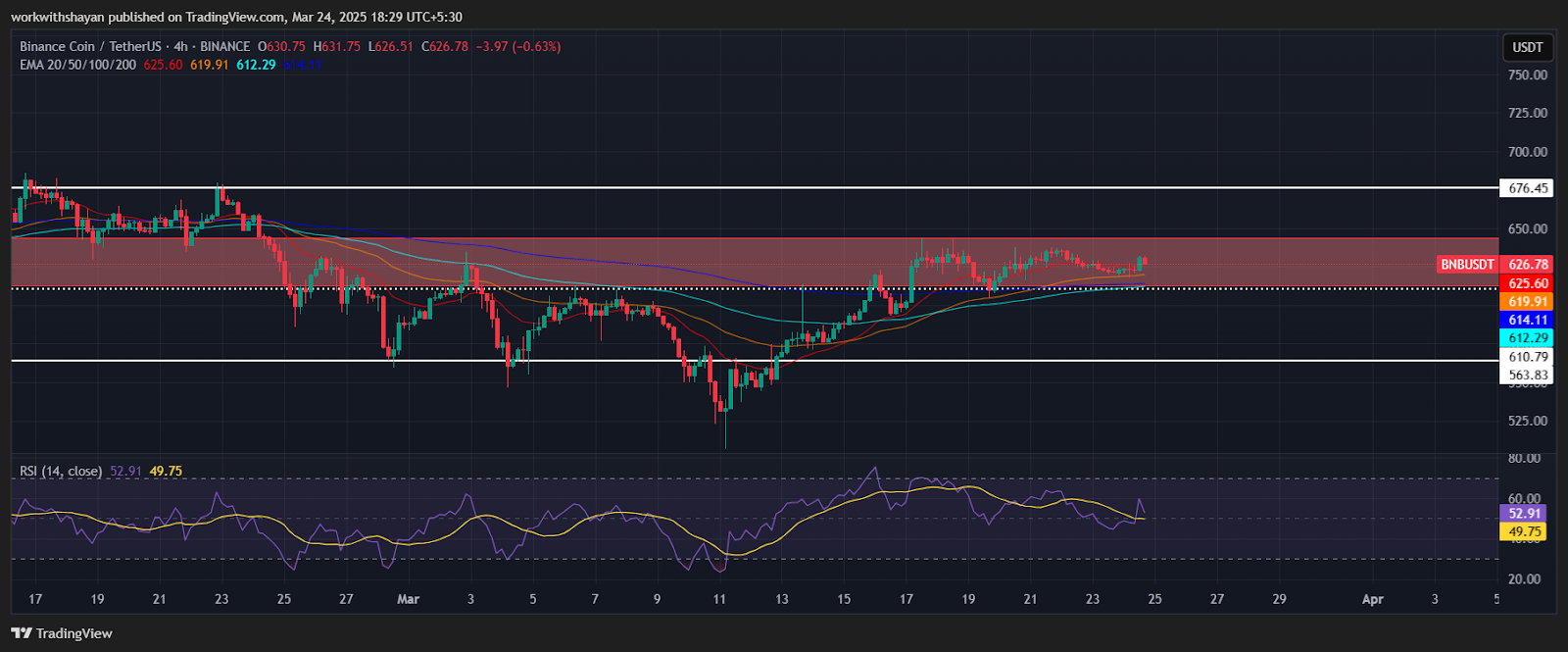1568x652 pixels.
Task: Click the purple 52.91 RSI value tag
Action: click(x=1524, y=514)
